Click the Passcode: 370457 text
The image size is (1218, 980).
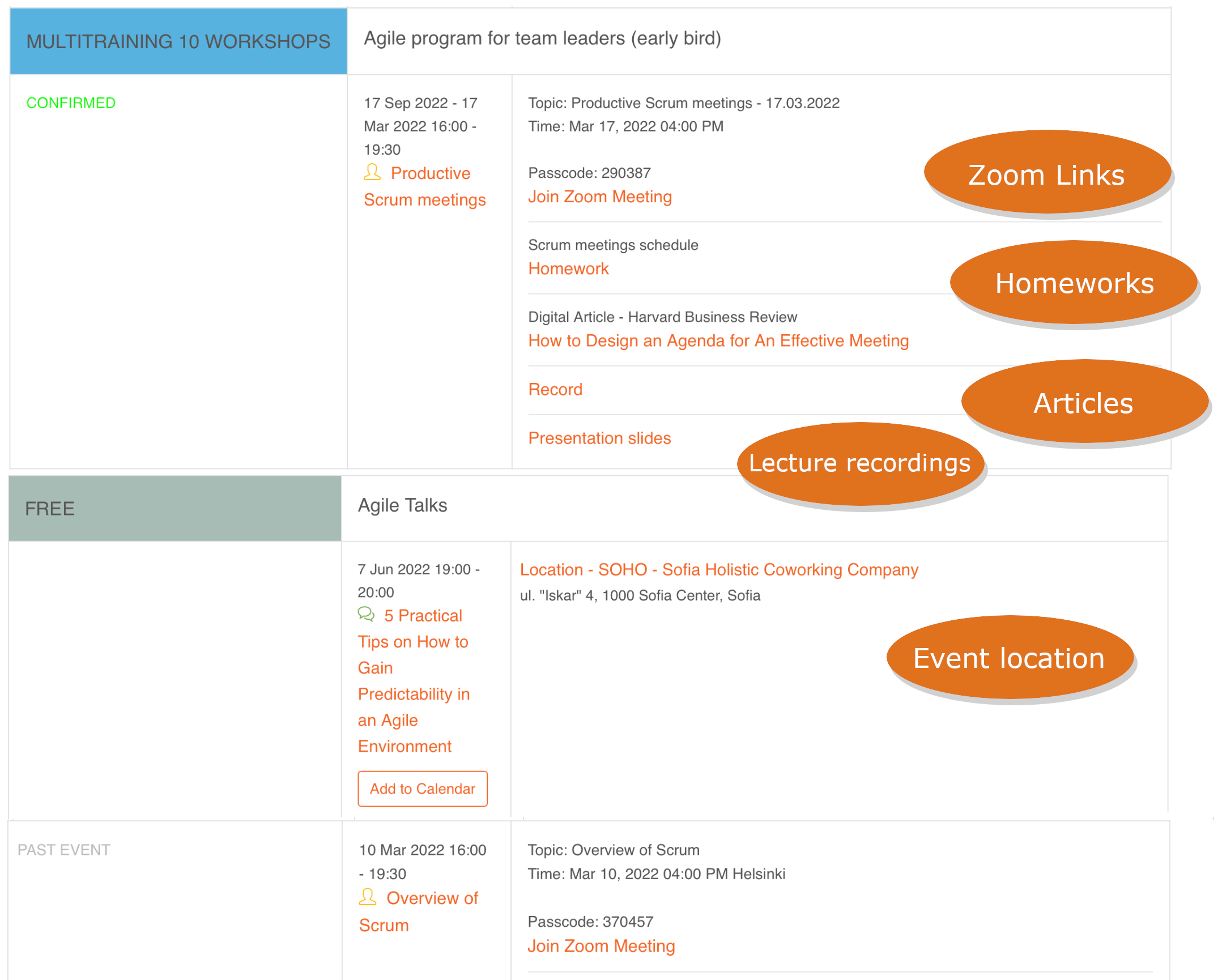(590, 922)
